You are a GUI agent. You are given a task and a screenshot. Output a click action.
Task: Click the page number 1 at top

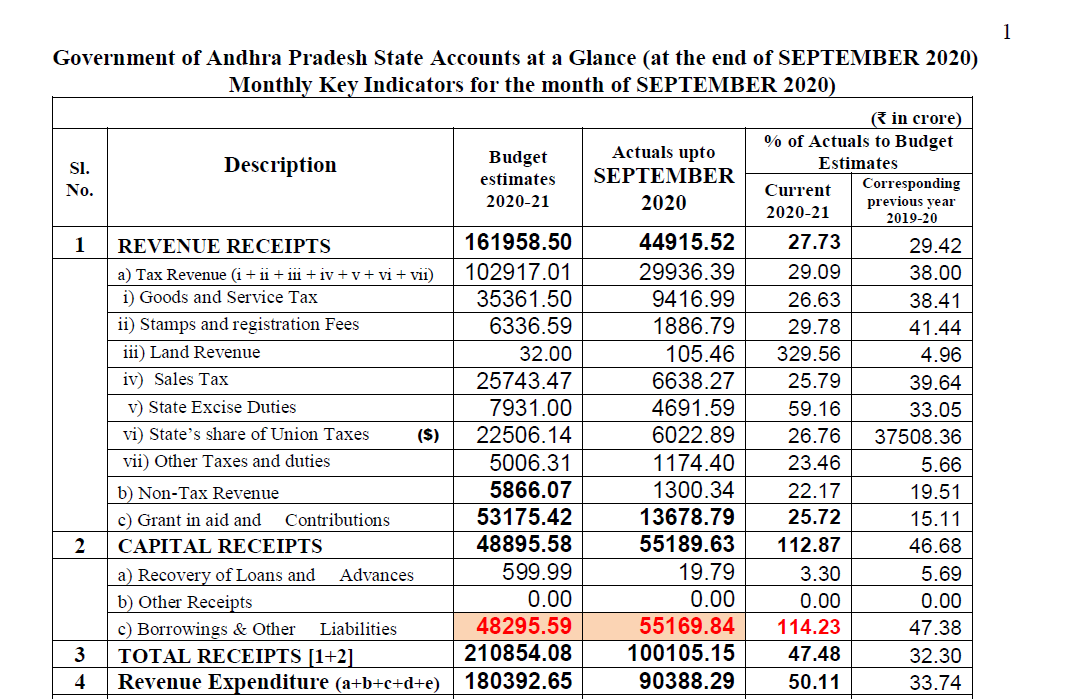click(1007, 32)
